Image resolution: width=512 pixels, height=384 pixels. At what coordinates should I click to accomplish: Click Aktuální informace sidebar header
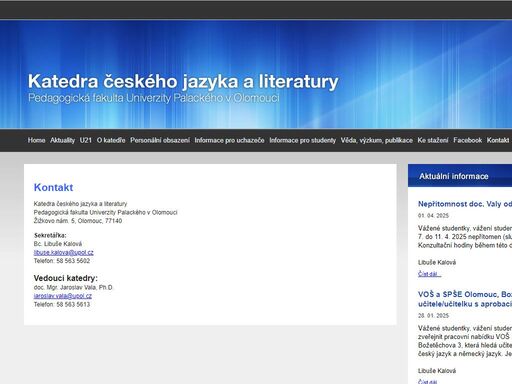pyautogui.click(x=454, y=176)
